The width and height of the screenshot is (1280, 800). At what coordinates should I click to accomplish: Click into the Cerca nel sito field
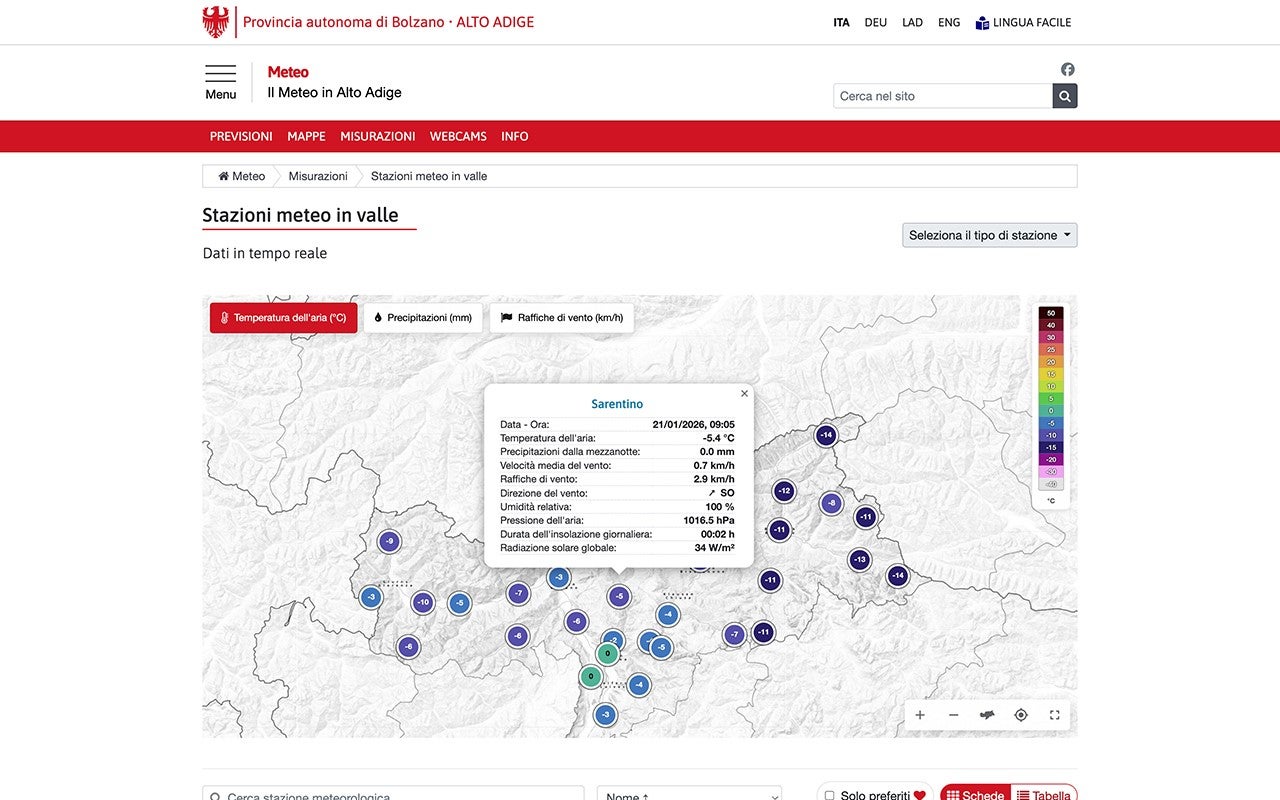(x=942, y=96)
